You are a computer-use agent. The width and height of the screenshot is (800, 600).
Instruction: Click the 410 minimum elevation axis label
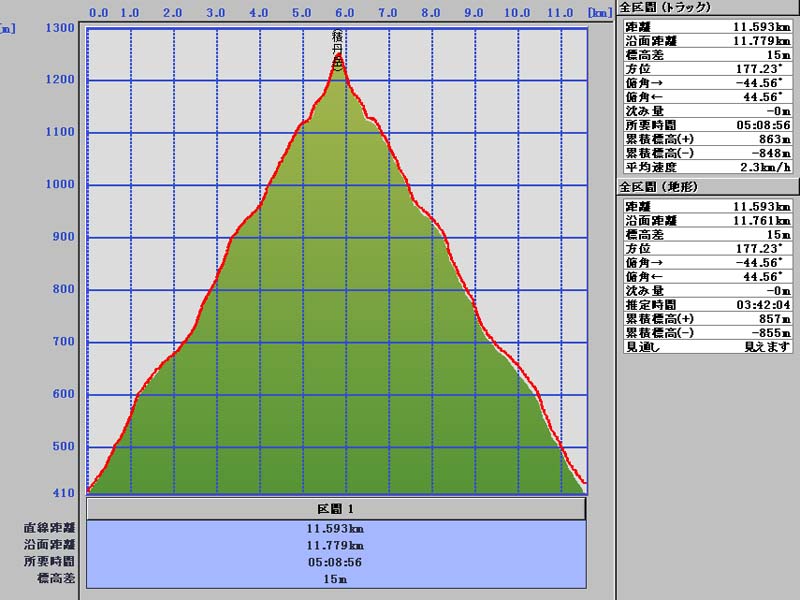tap(64, 493)
